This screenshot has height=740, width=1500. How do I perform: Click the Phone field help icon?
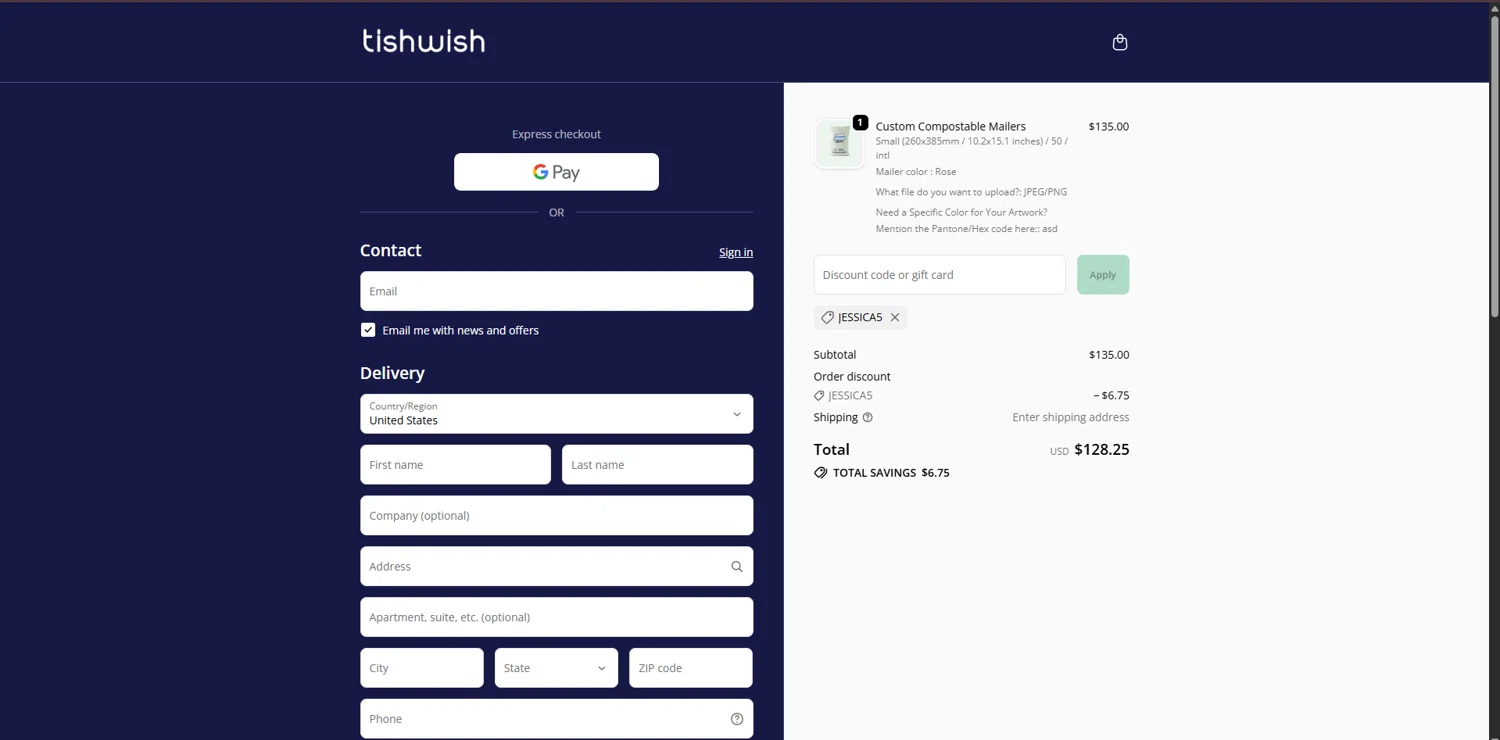tap(737, 719)
